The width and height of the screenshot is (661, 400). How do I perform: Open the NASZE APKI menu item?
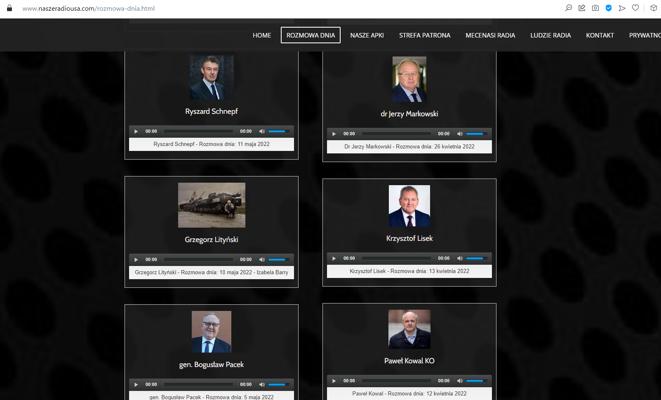pyautogui.click(x=367, y=35)
